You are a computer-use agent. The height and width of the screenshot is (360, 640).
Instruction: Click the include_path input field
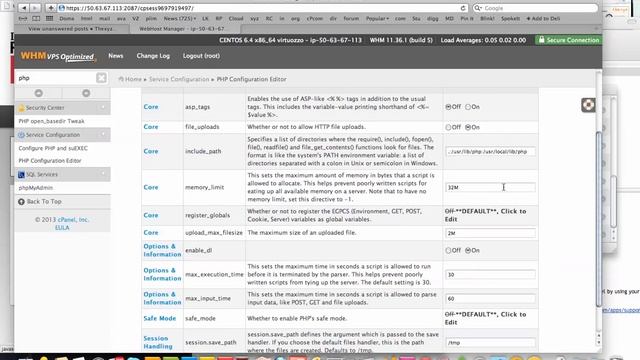pyautogui.click(x=490, y=151)
